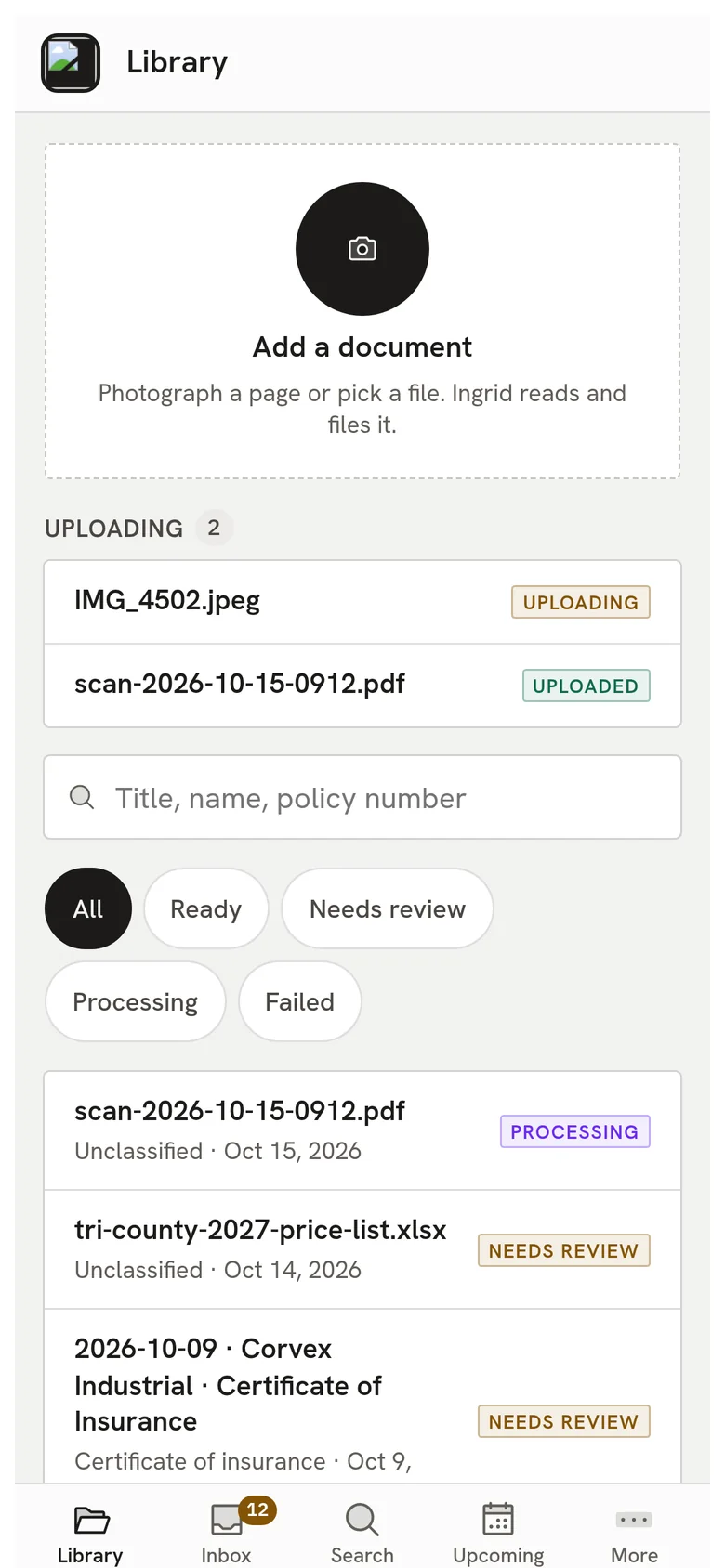Click the Library title in the header
The width and height of the screenshot is (725, 1568).
(177, 62)
